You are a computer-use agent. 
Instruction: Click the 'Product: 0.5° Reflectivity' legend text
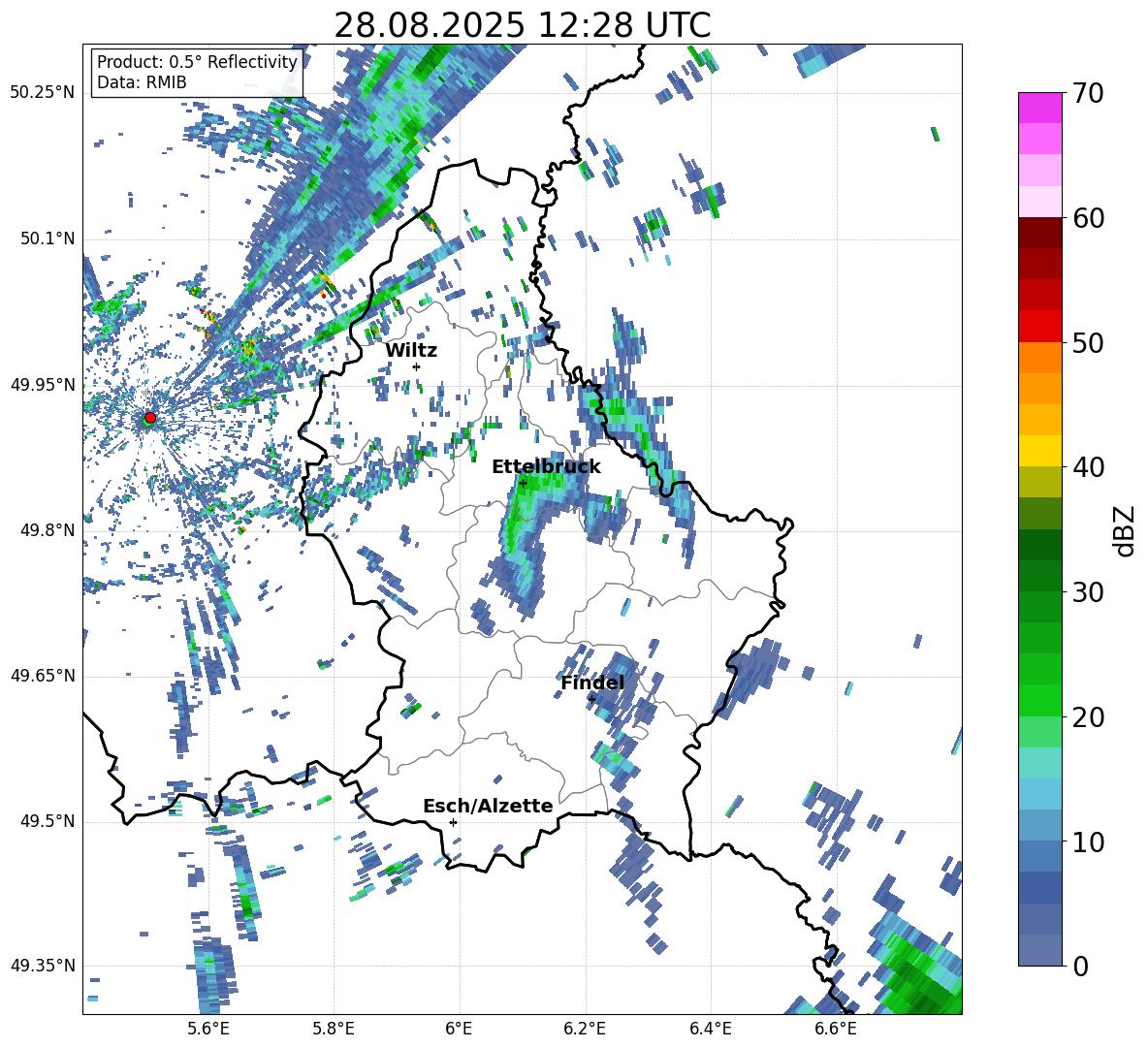click(197, 61)
